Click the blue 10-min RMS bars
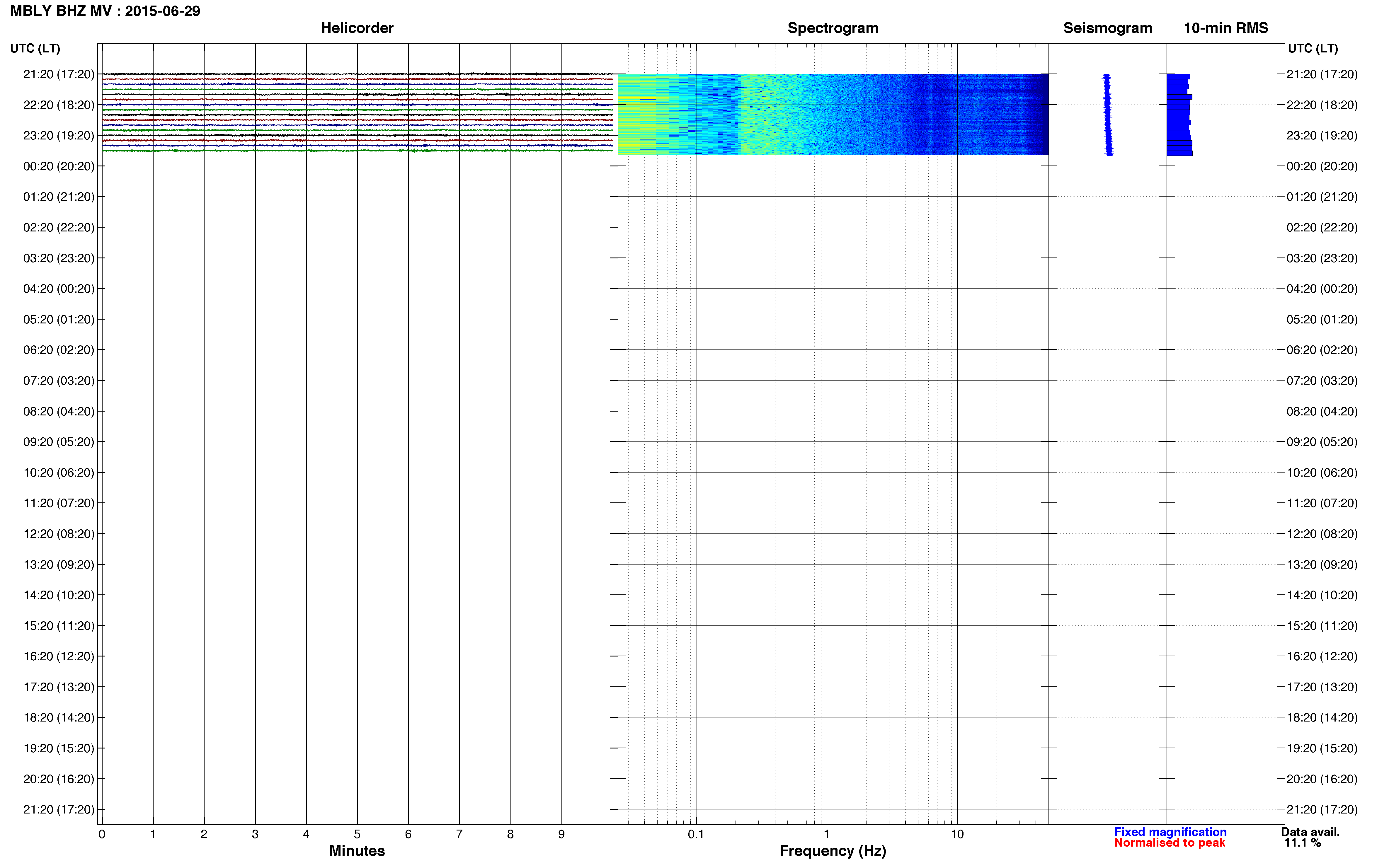This screenshot has width=1389, height=868. (x=1179, y=114)
